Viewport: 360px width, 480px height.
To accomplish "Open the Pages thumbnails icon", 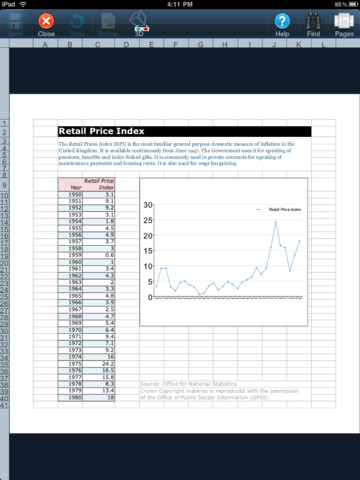I will pos(344,21).
